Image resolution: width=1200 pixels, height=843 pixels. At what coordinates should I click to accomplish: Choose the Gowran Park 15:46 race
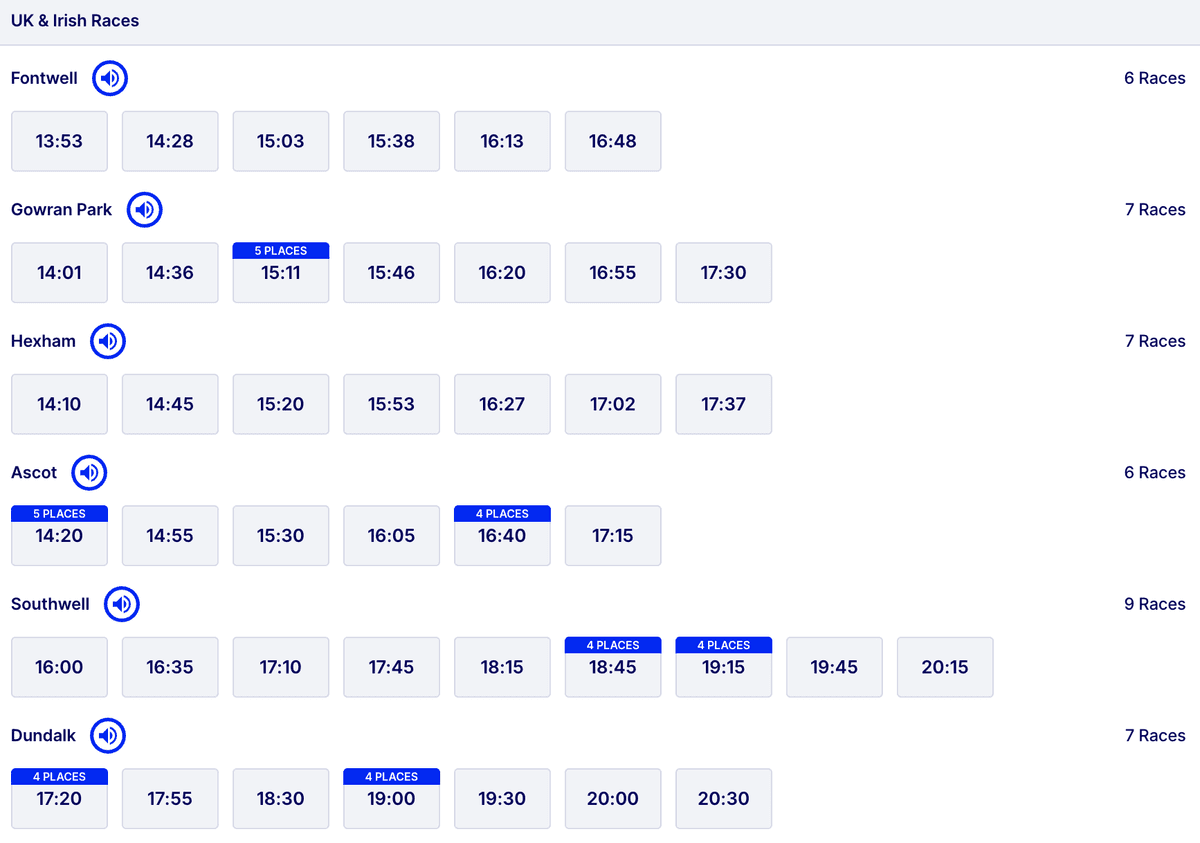coord(391,273)
